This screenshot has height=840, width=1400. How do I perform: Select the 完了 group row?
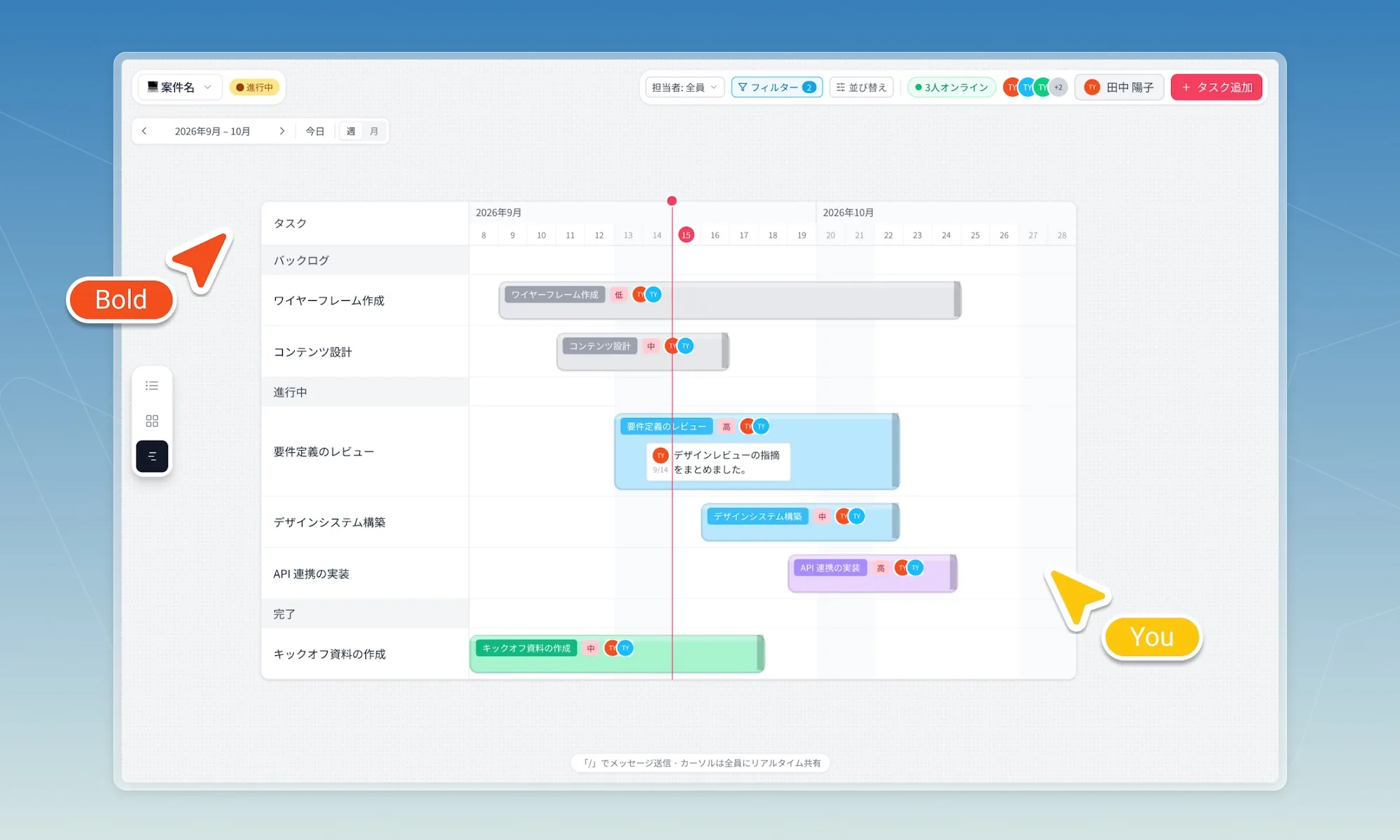pos(365,614)
